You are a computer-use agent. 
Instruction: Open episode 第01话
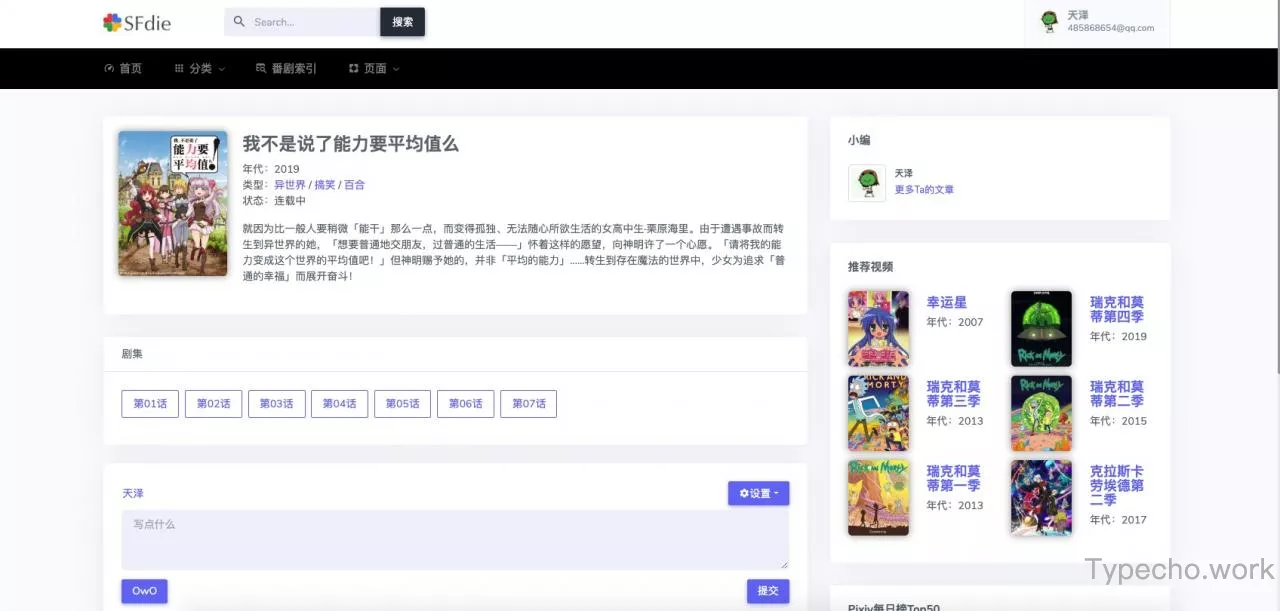(x=149, y=403)
